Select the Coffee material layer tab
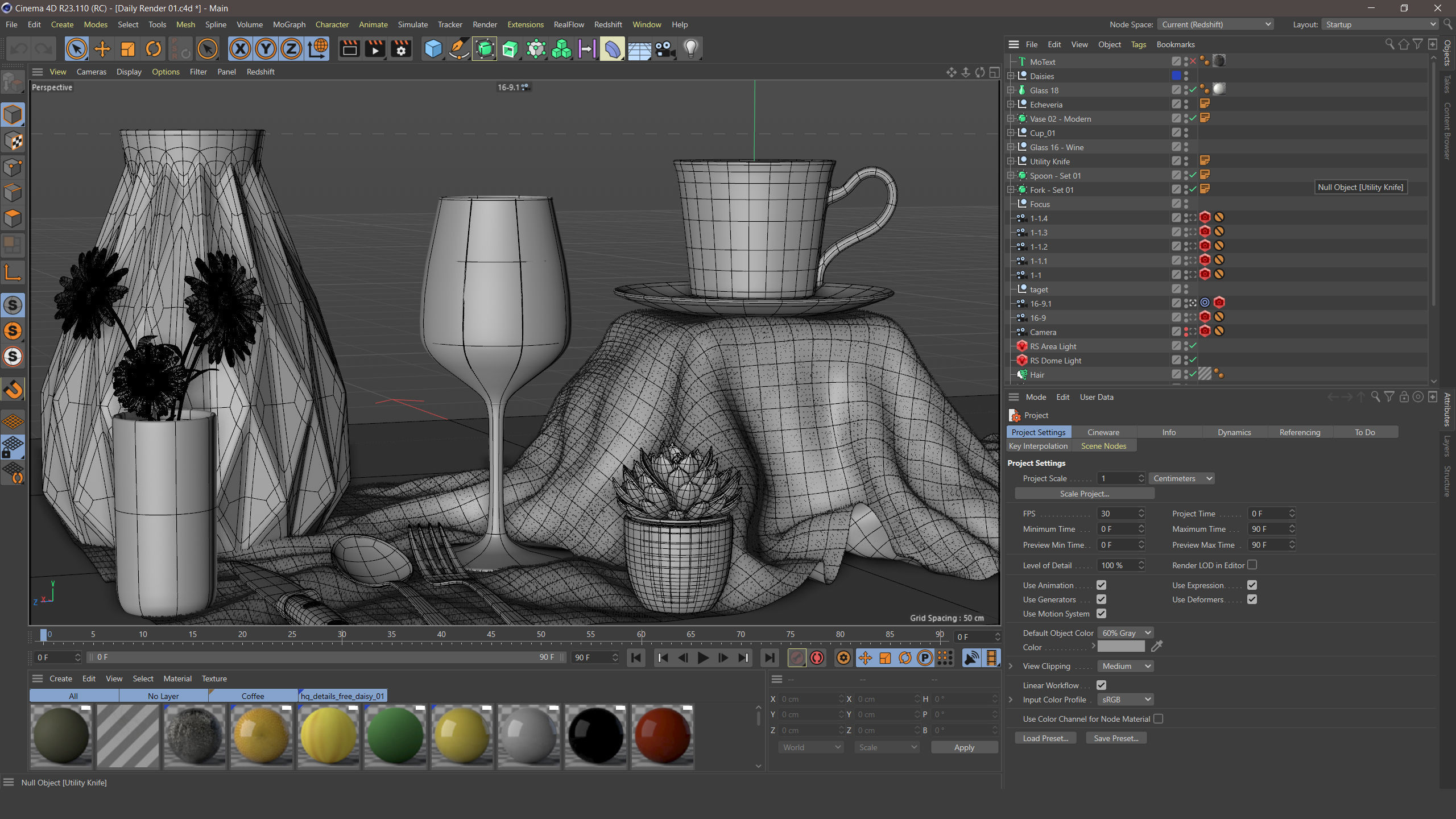The width and height of the screenshot is (1456, 819). pos(253,696)
